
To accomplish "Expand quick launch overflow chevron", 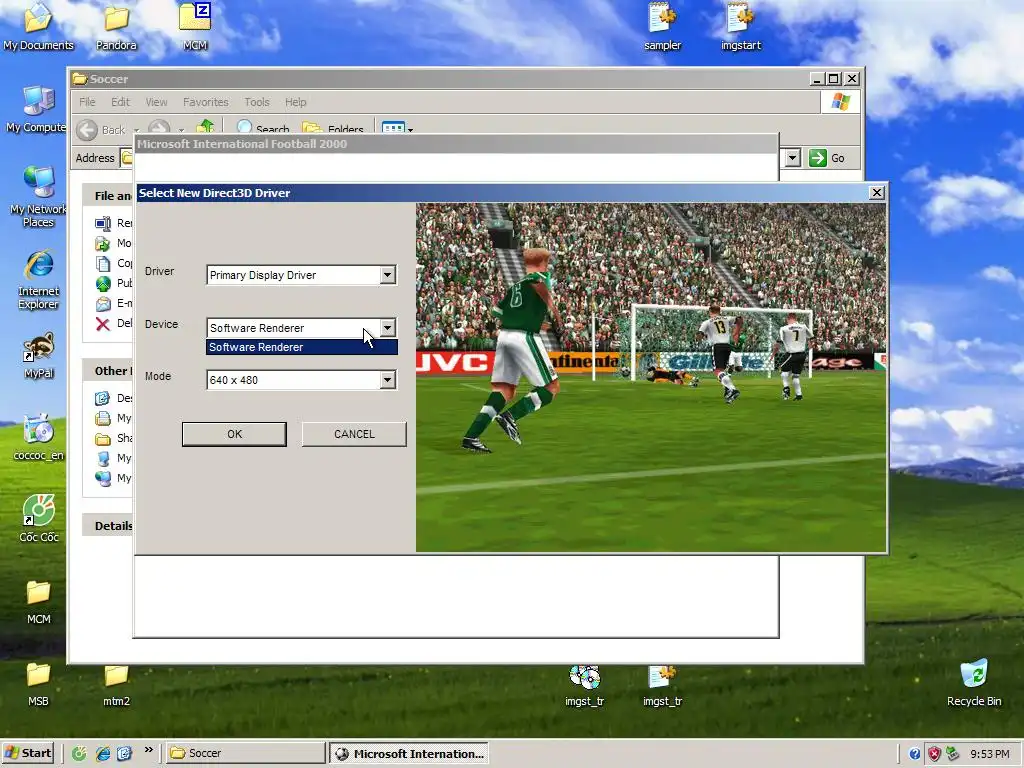I will coord(148,750).
